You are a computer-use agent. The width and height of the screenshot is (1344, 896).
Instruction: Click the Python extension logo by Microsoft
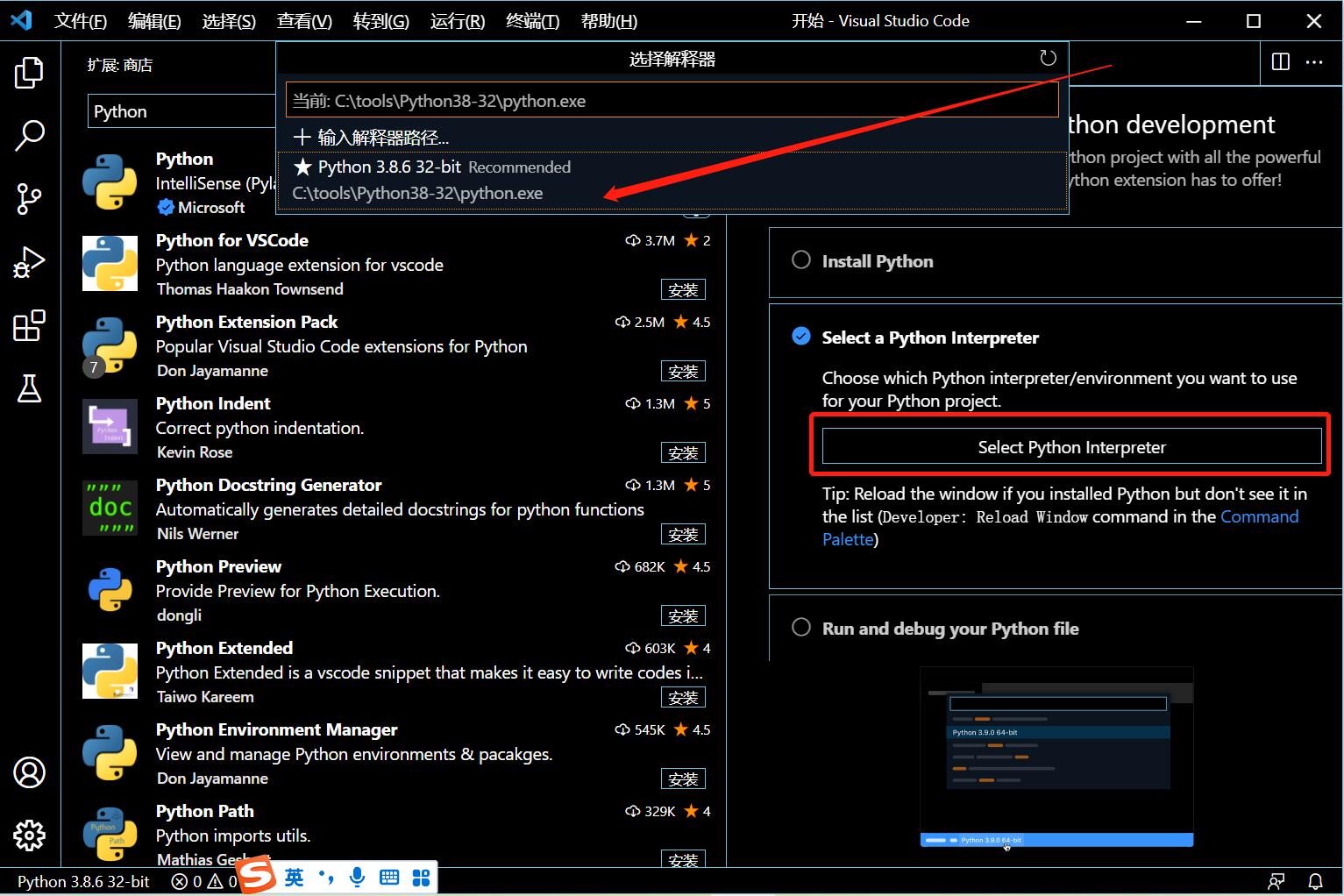(x=110, y=181)
